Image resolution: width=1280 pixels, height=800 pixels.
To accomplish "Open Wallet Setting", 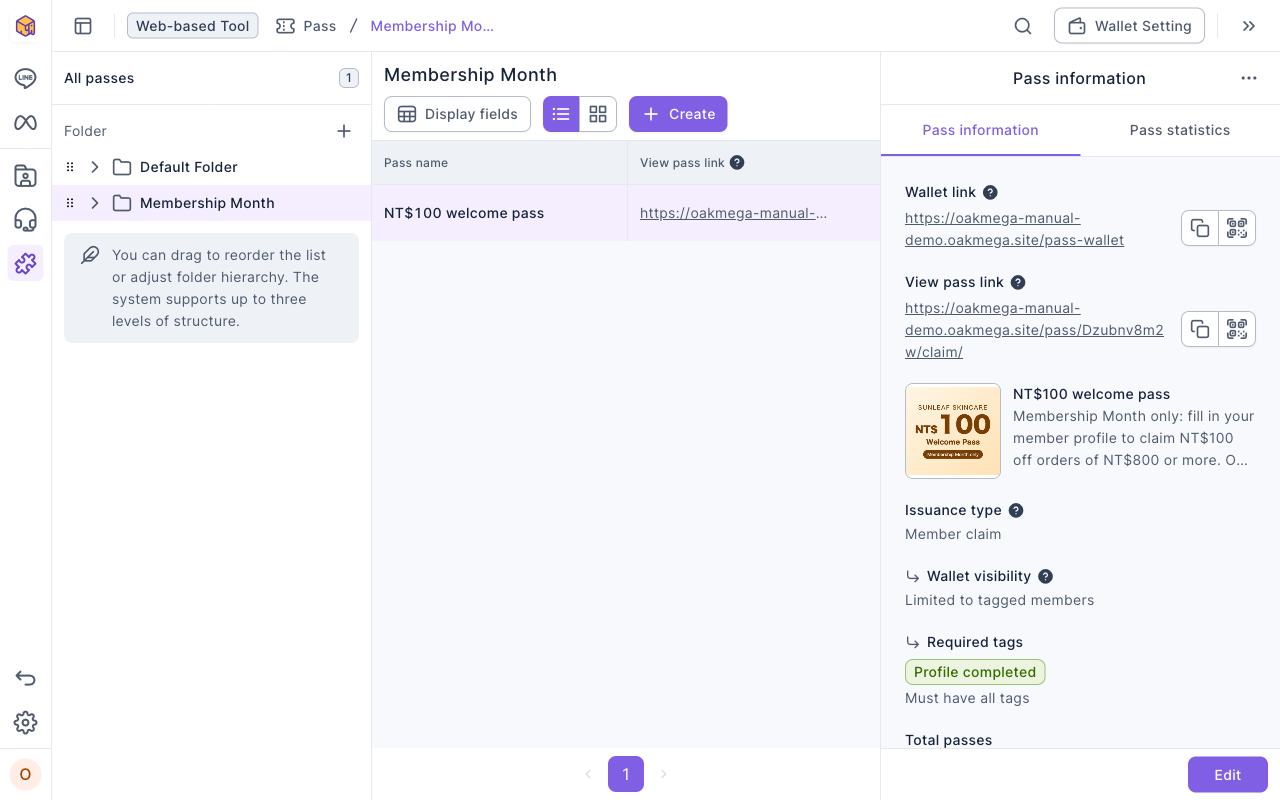I will tap(1129, 26).
